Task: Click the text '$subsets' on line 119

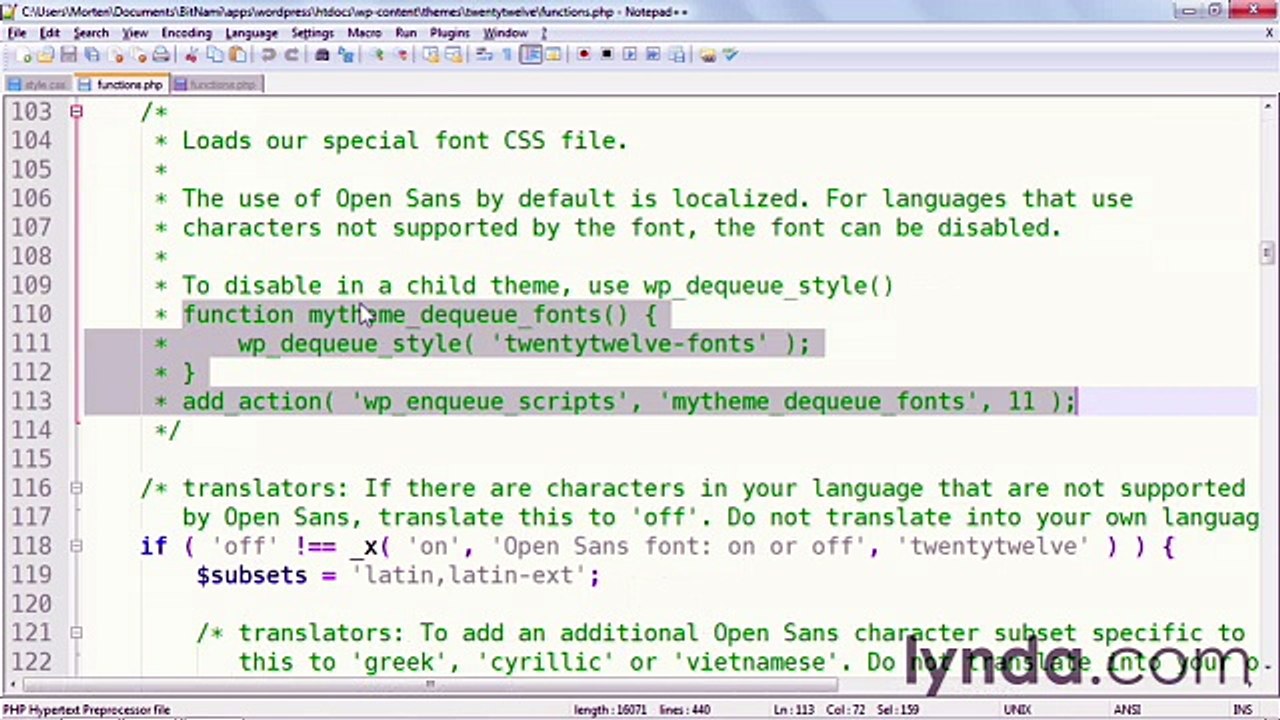Action: (252, 576)
